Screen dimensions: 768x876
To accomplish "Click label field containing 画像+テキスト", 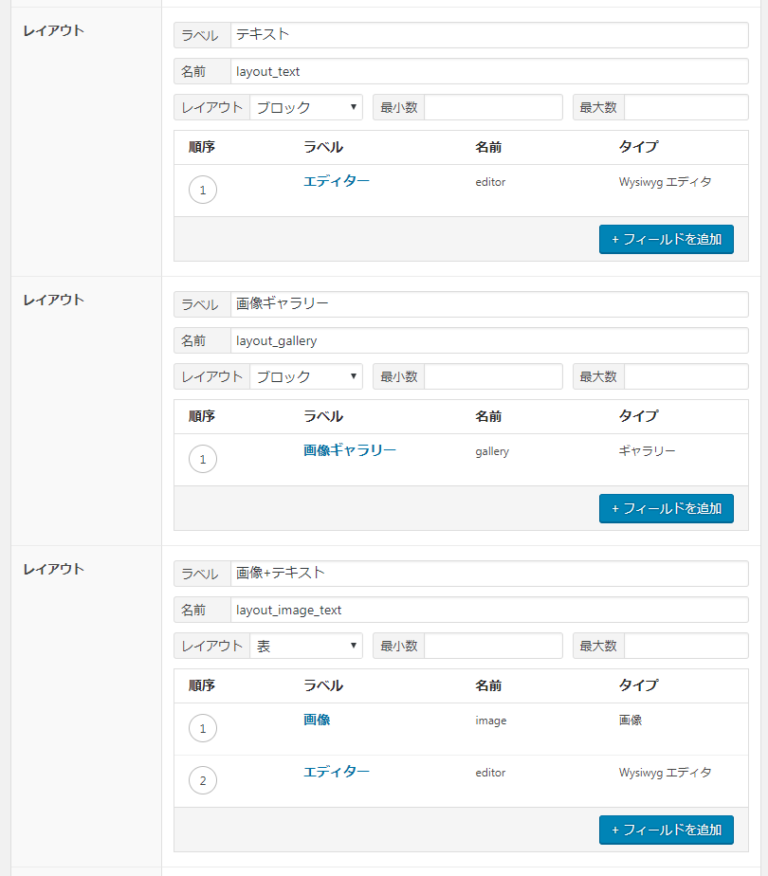I will tap(488, 574).
